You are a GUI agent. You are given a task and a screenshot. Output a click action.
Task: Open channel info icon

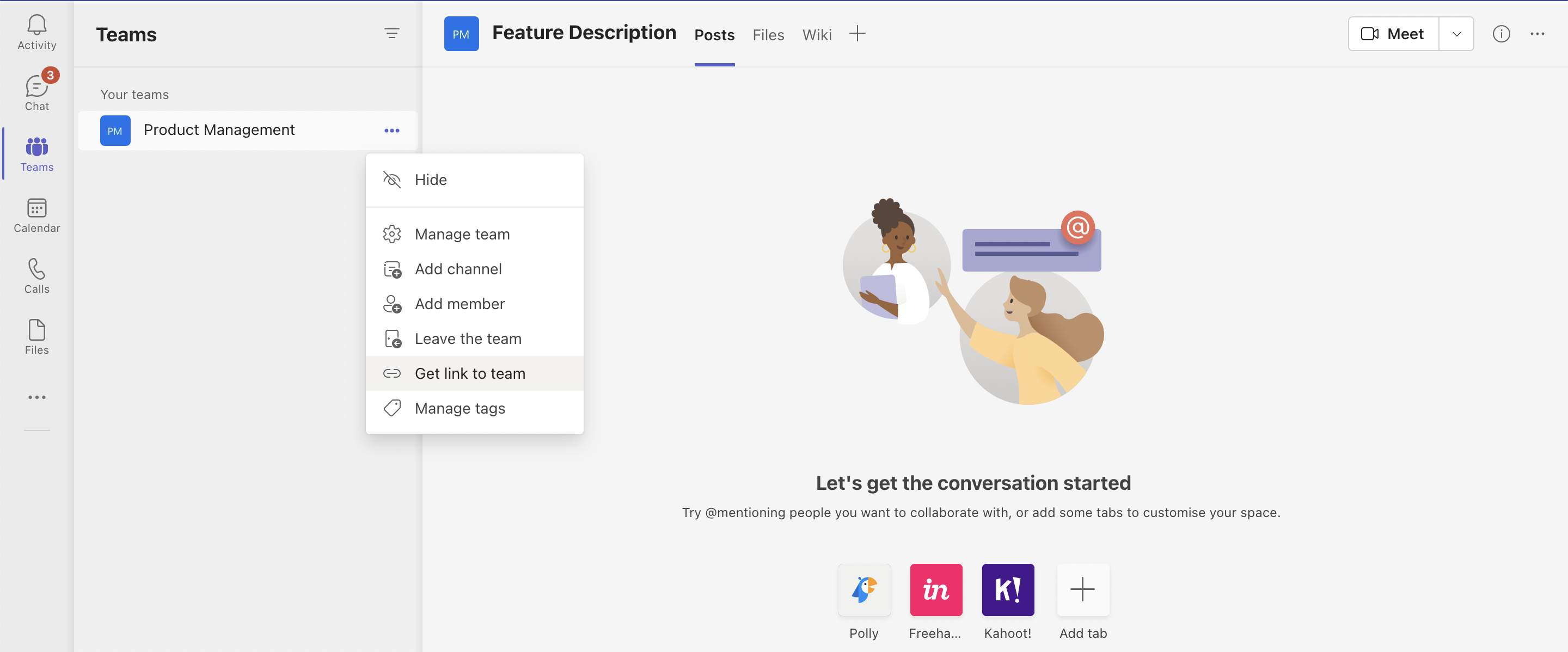[1500, 34]
